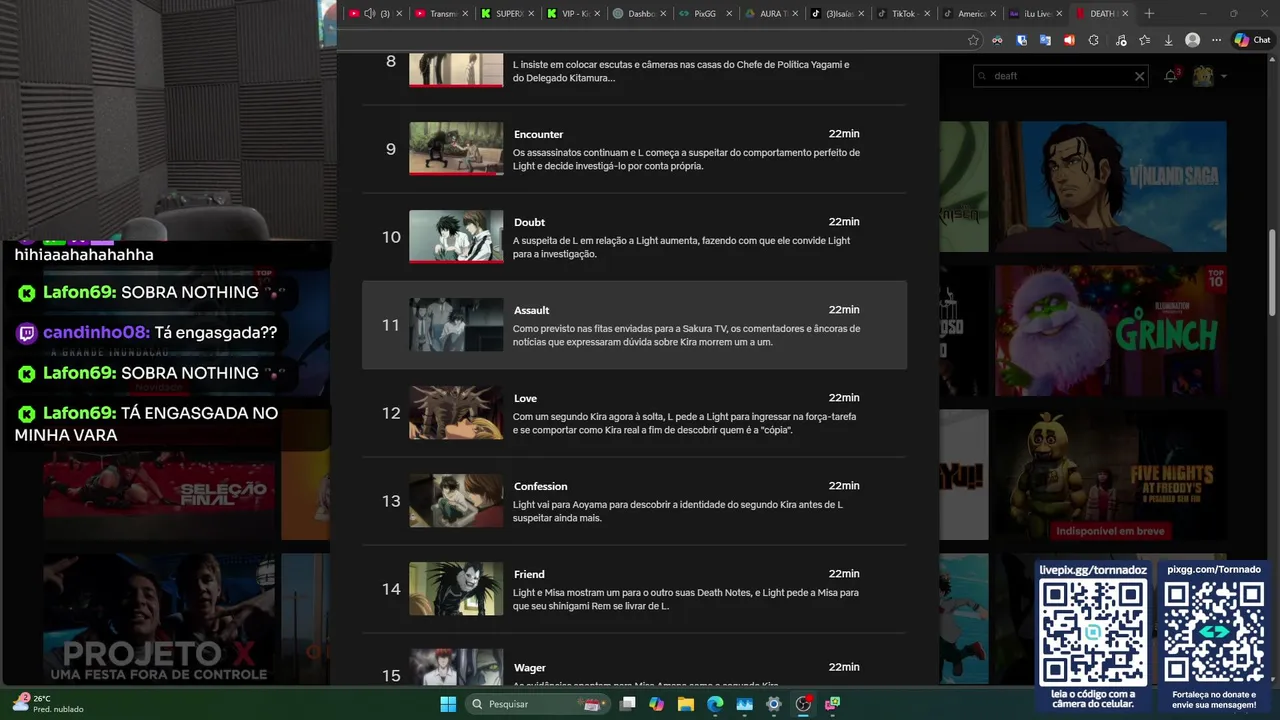Click the search box containing 'deaft'
The height and width of the screenshot is (720, 1280).
click(x=1060, y=76)
